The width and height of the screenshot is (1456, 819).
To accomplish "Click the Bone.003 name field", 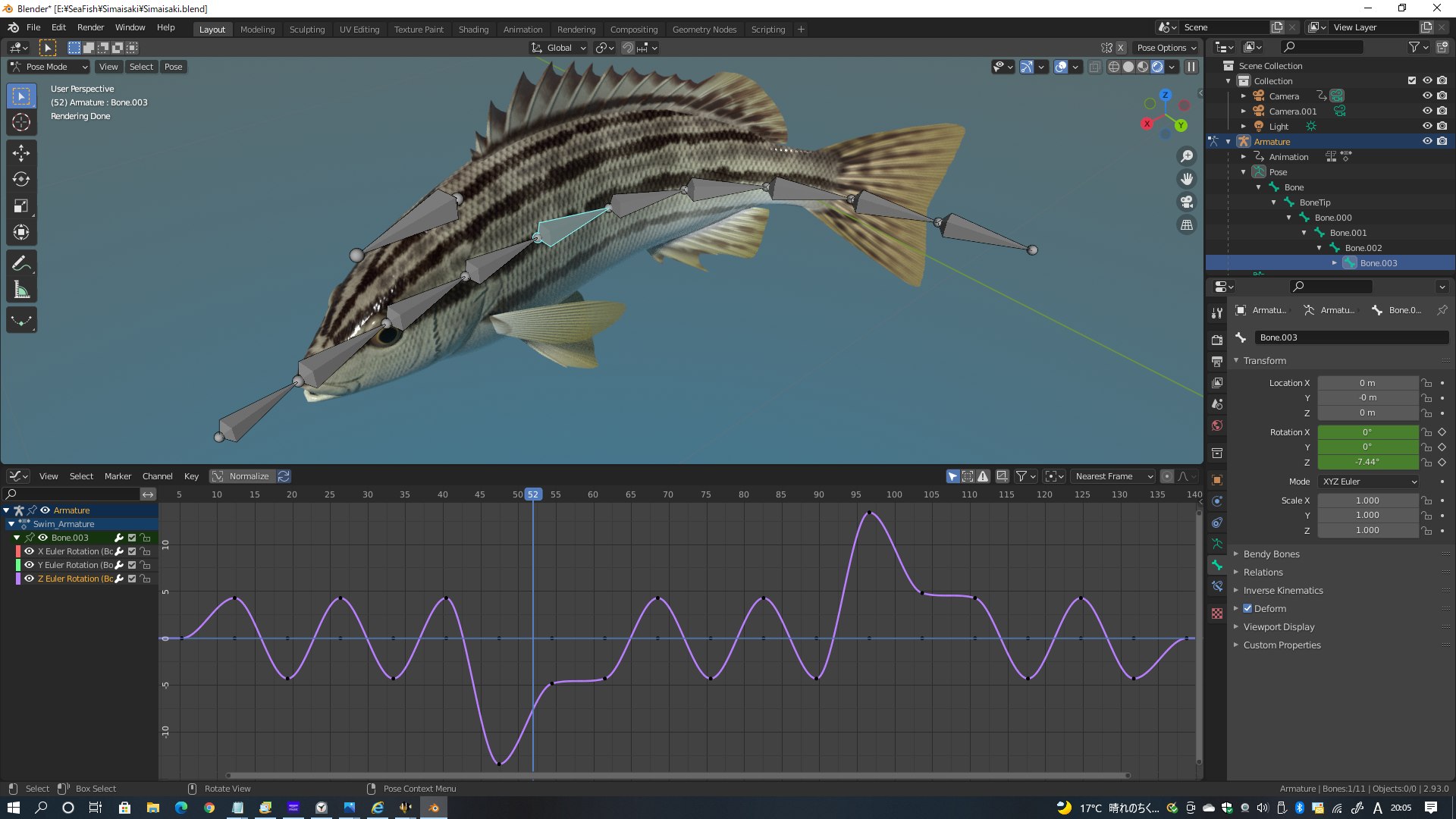I will (x=1351, y=337).
